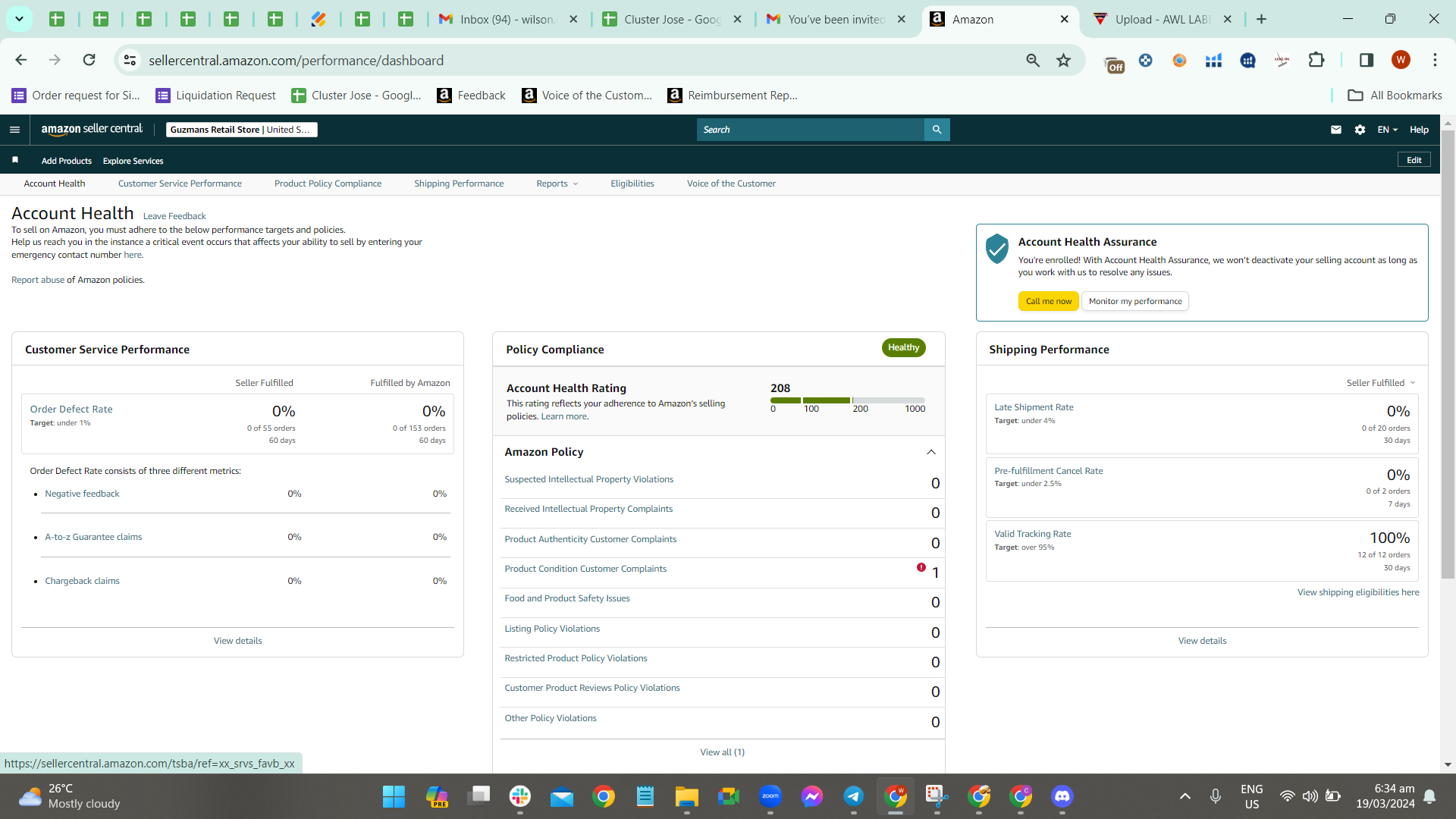Click the browser address bar
Image resolution: width=1456 pixels, height=819 pixels.
(576, 61)
